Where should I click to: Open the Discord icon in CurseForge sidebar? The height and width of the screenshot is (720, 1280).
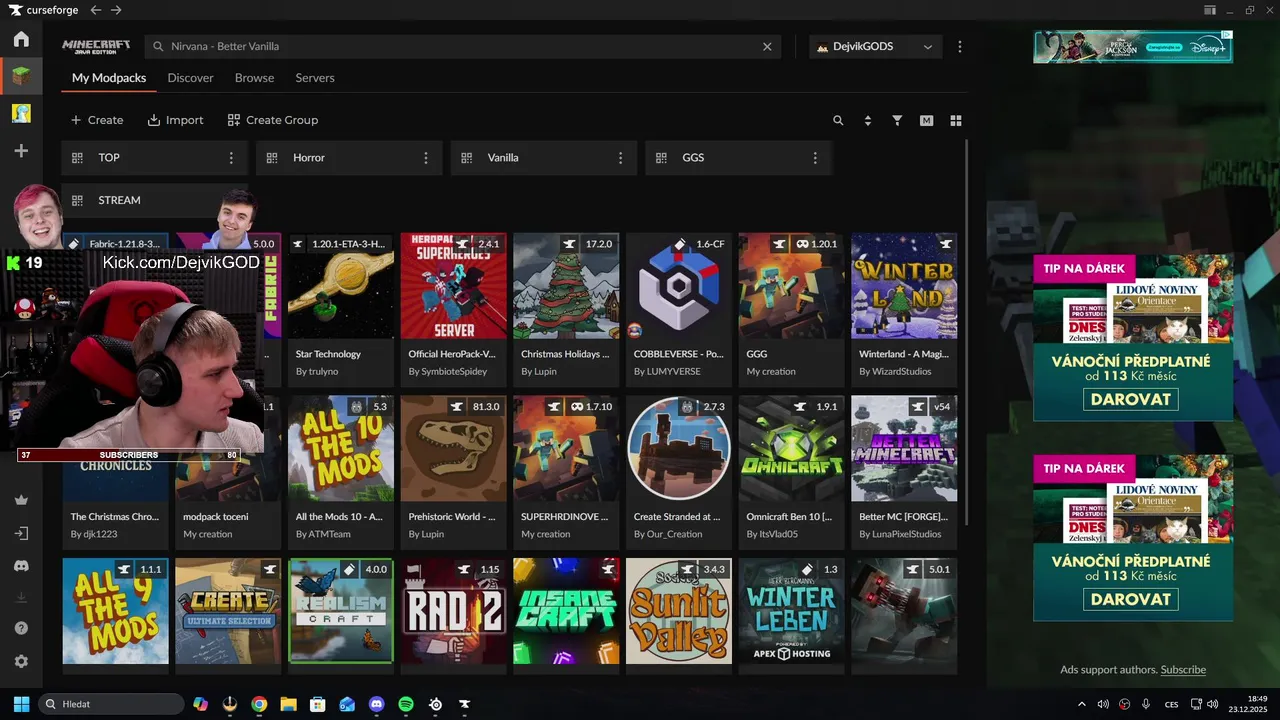tap(21, 566)
